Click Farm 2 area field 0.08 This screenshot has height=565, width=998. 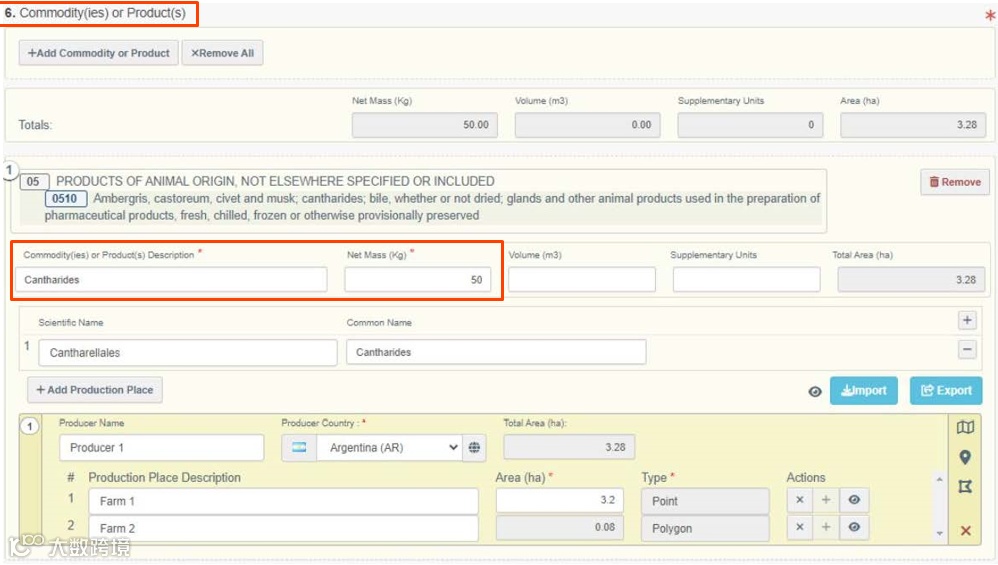[x=559, y=527]
